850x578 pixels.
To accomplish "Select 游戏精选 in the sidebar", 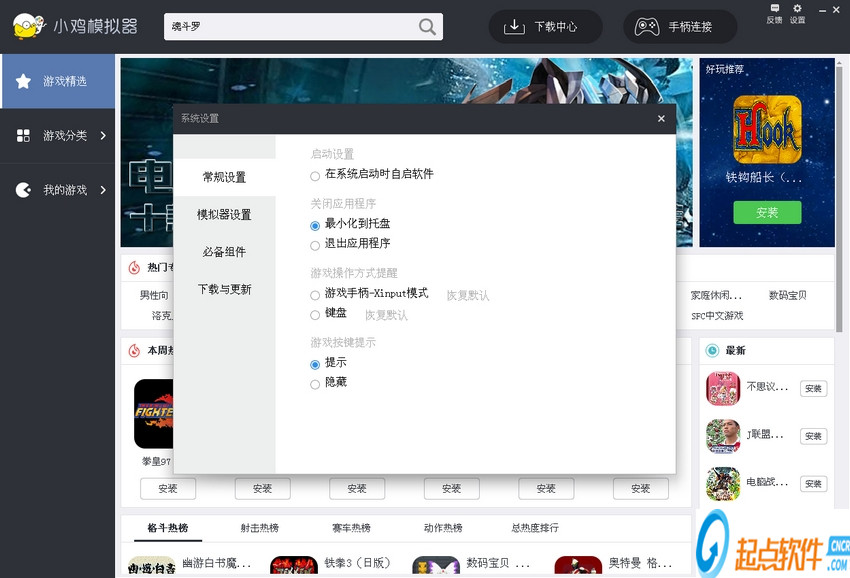I will [x=57, y=81].
